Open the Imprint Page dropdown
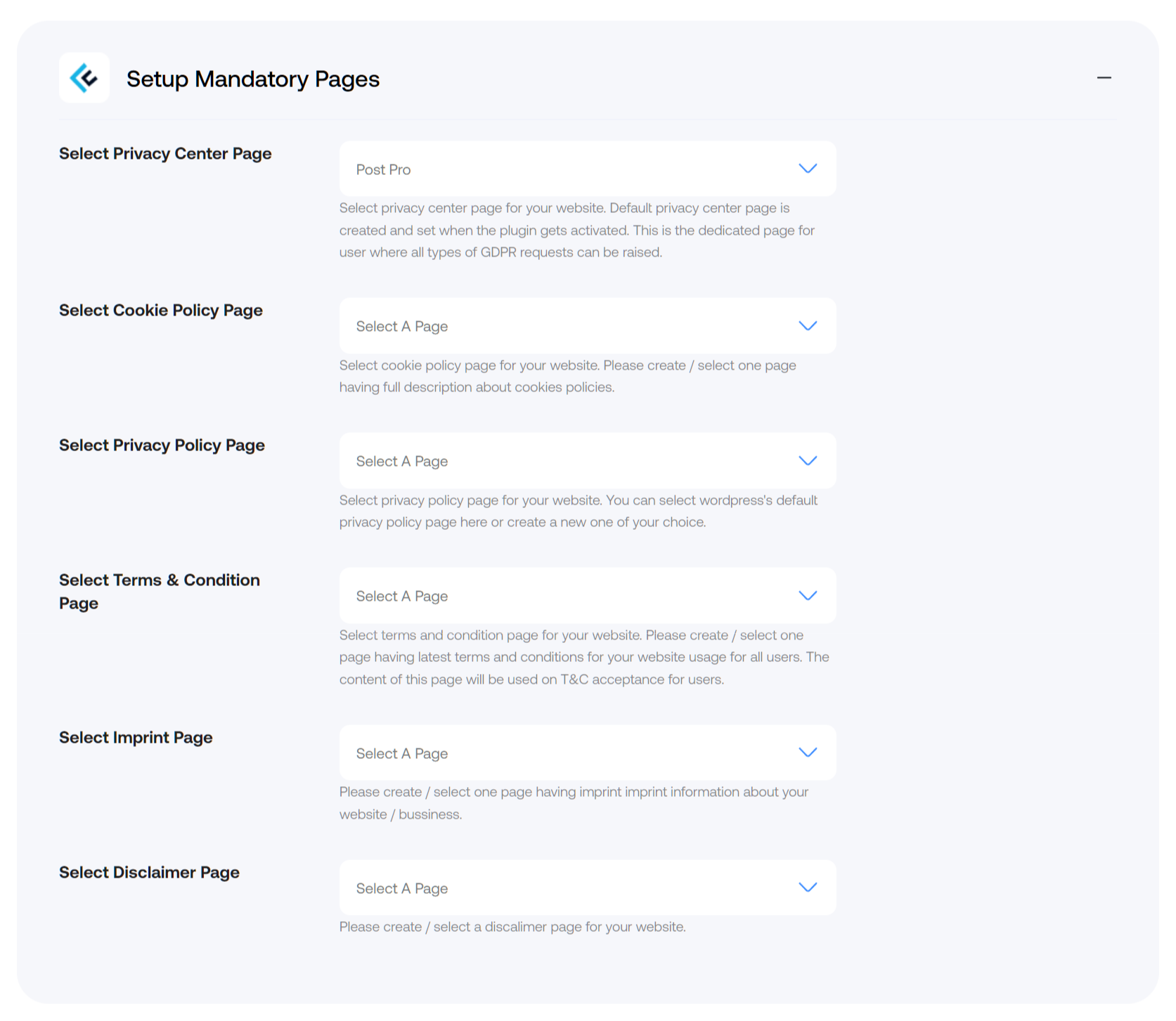The width and height of the screenshot is (1176, 1021). click(x=588, y=753)
